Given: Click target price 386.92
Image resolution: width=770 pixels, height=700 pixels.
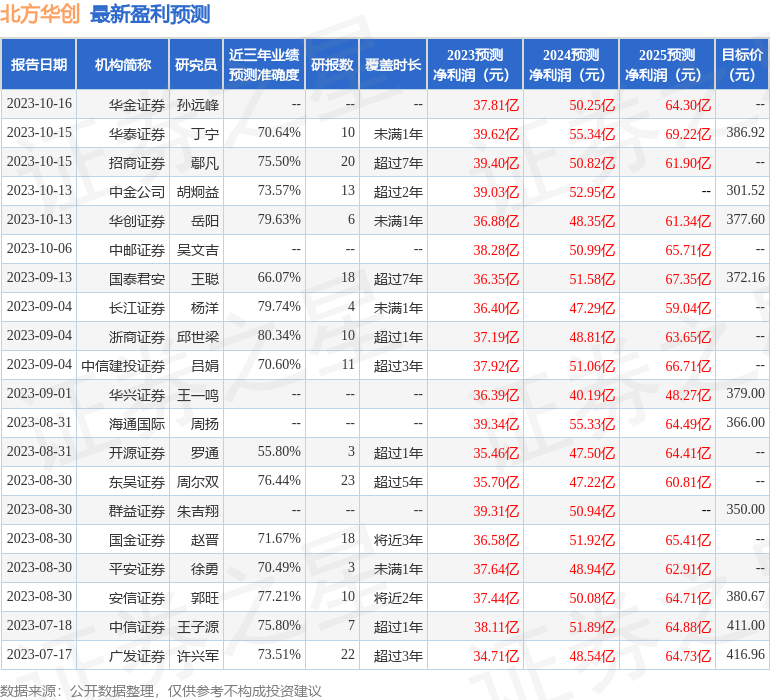Looking at the screenshot, I should coord(745,132).
